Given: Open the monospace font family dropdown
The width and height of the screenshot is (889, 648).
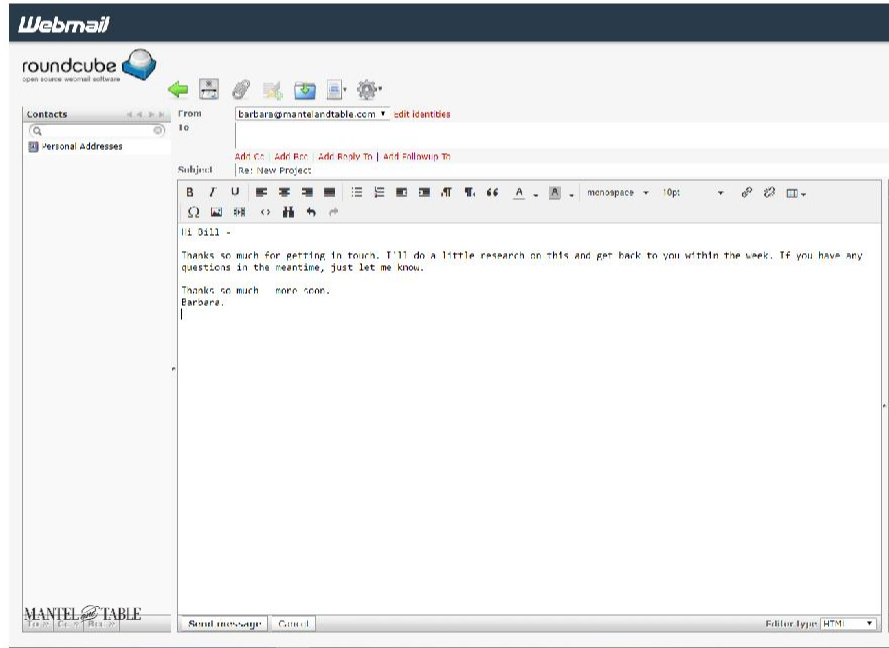Looking at the screenshot, I should point(617,193).
